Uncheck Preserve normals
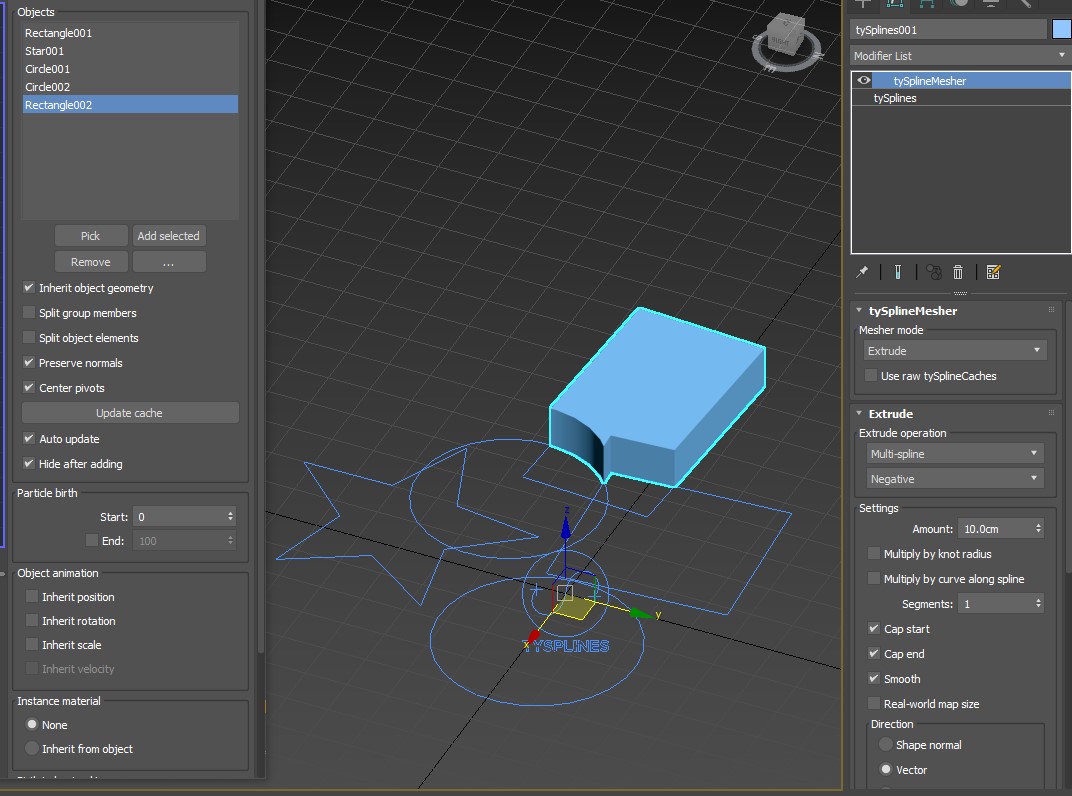This screenshot has height=796, width=1072. click(29, 362)
